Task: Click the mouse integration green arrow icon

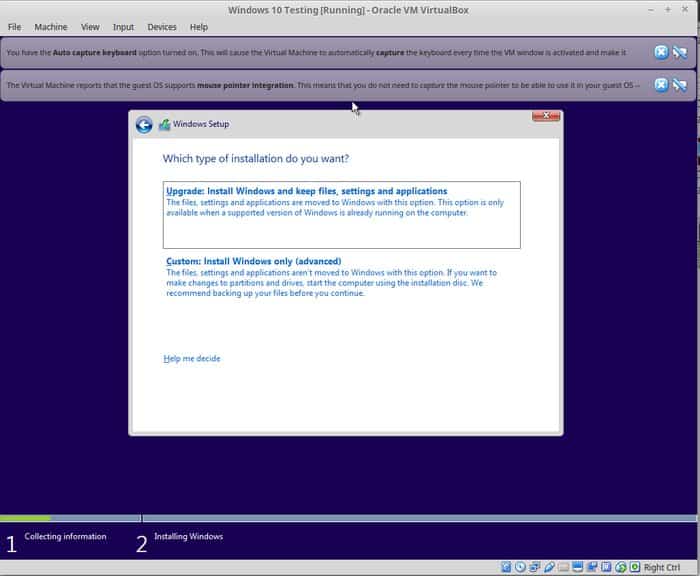Action: click(621, 568)
